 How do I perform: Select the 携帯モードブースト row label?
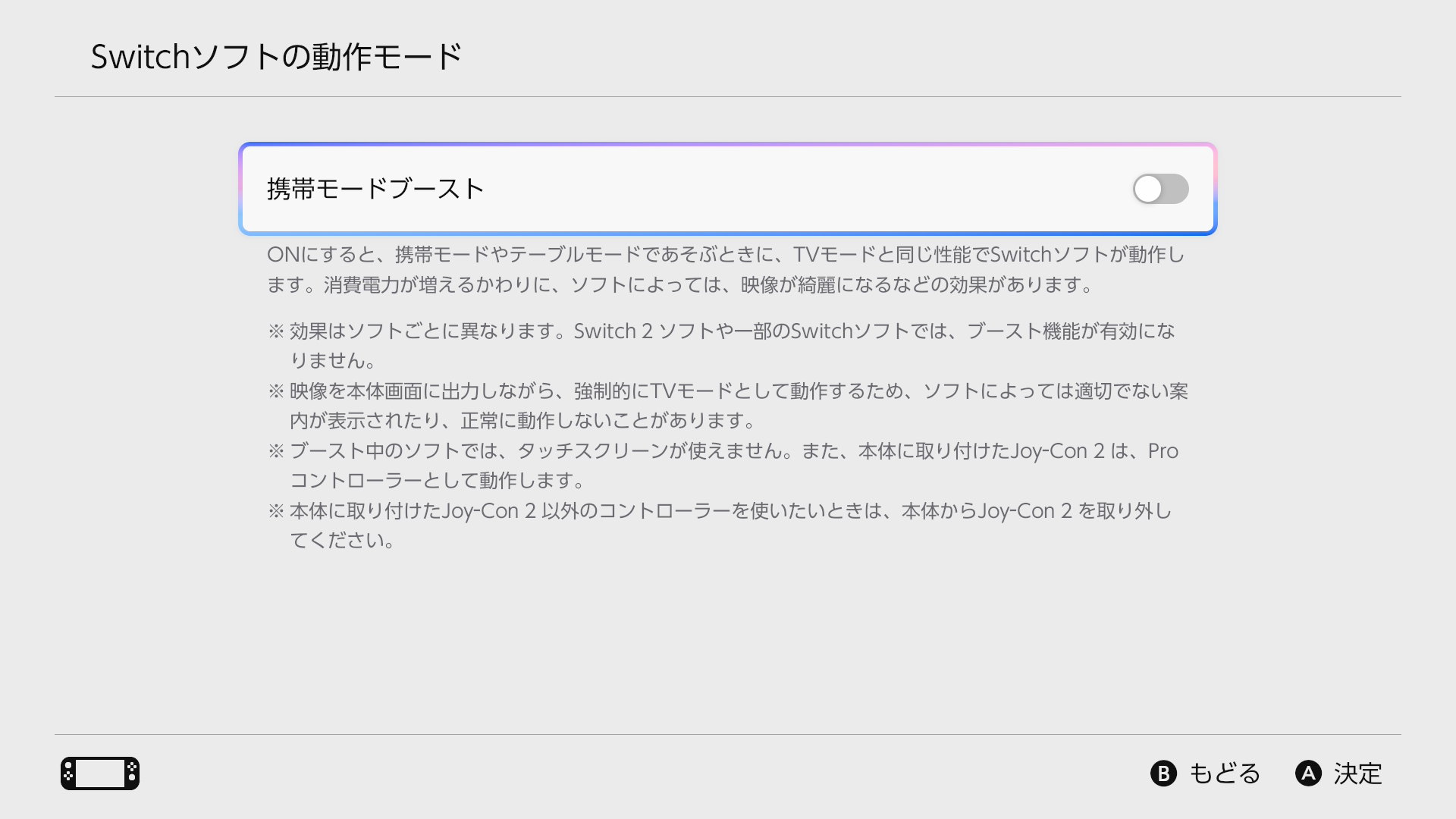point(375,189)
